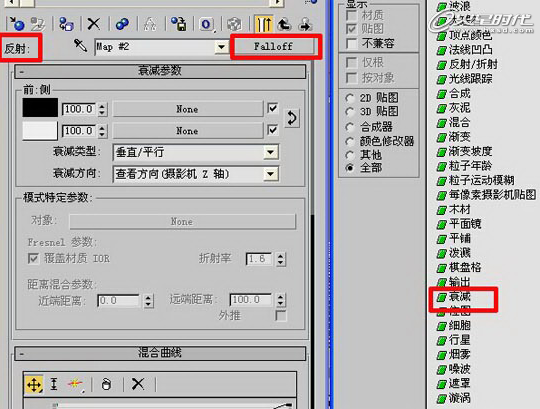Choose 衰减 in the map list
Image resolution: width=540 pixels, height=409 pixels.
click(x=459, y=296)
